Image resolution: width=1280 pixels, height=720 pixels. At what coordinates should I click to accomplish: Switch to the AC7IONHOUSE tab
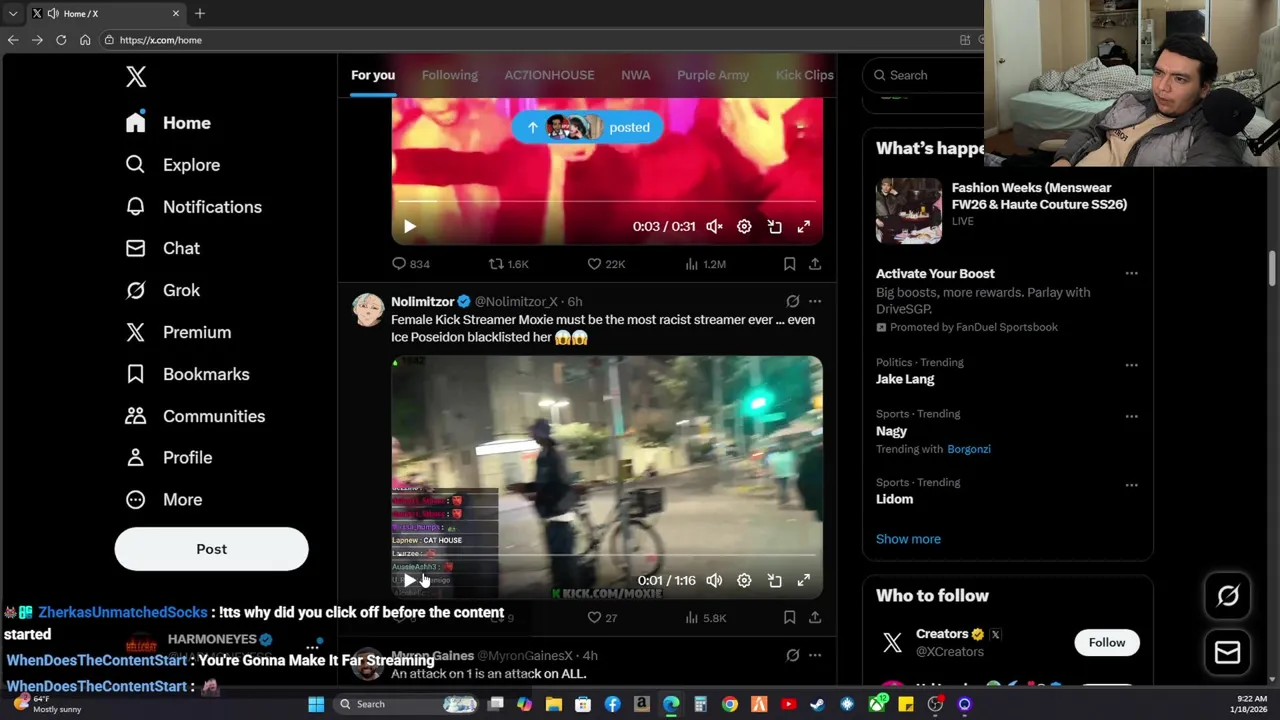549,75
